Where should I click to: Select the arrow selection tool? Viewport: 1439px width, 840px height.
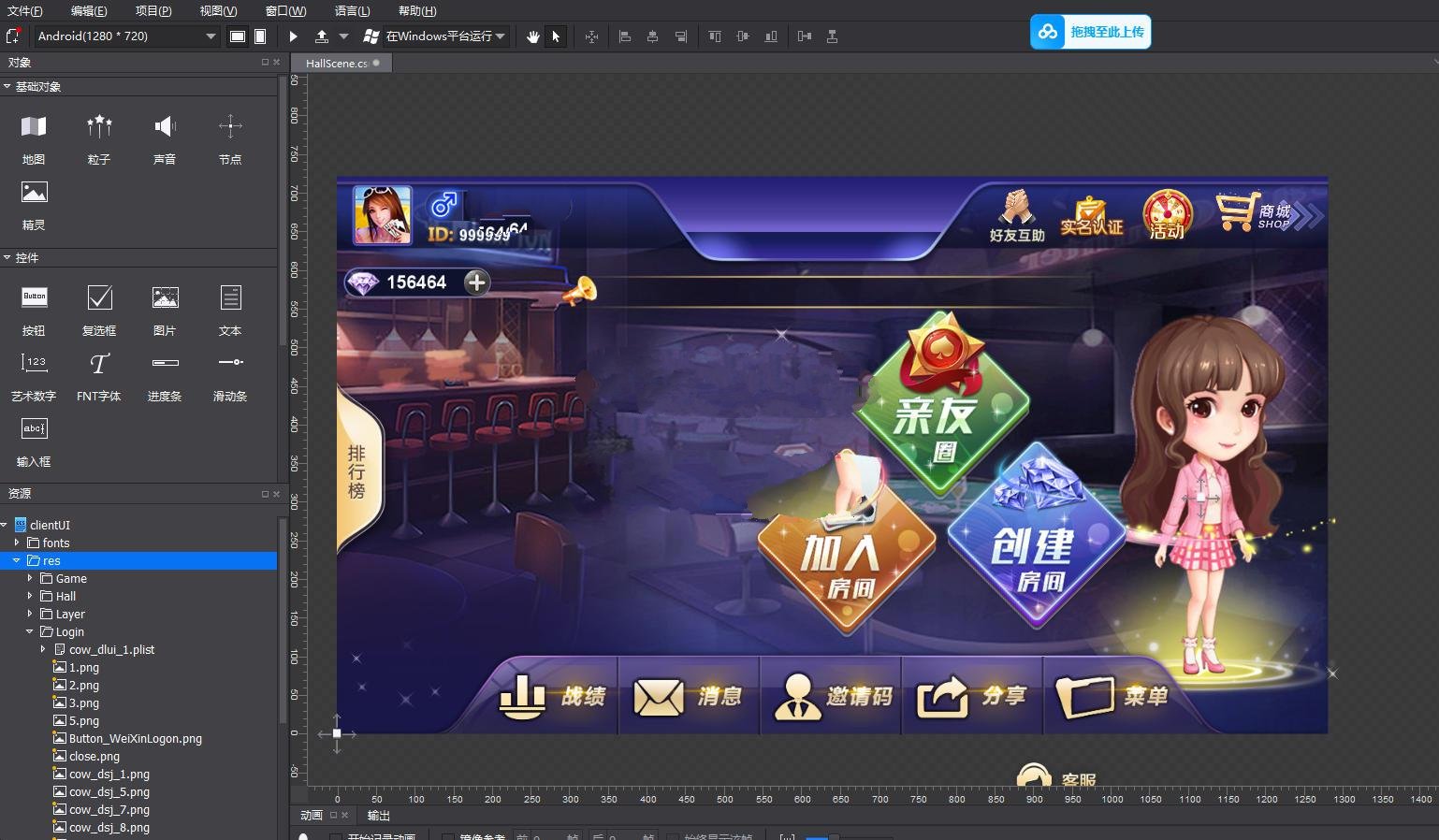pos(556,36)
